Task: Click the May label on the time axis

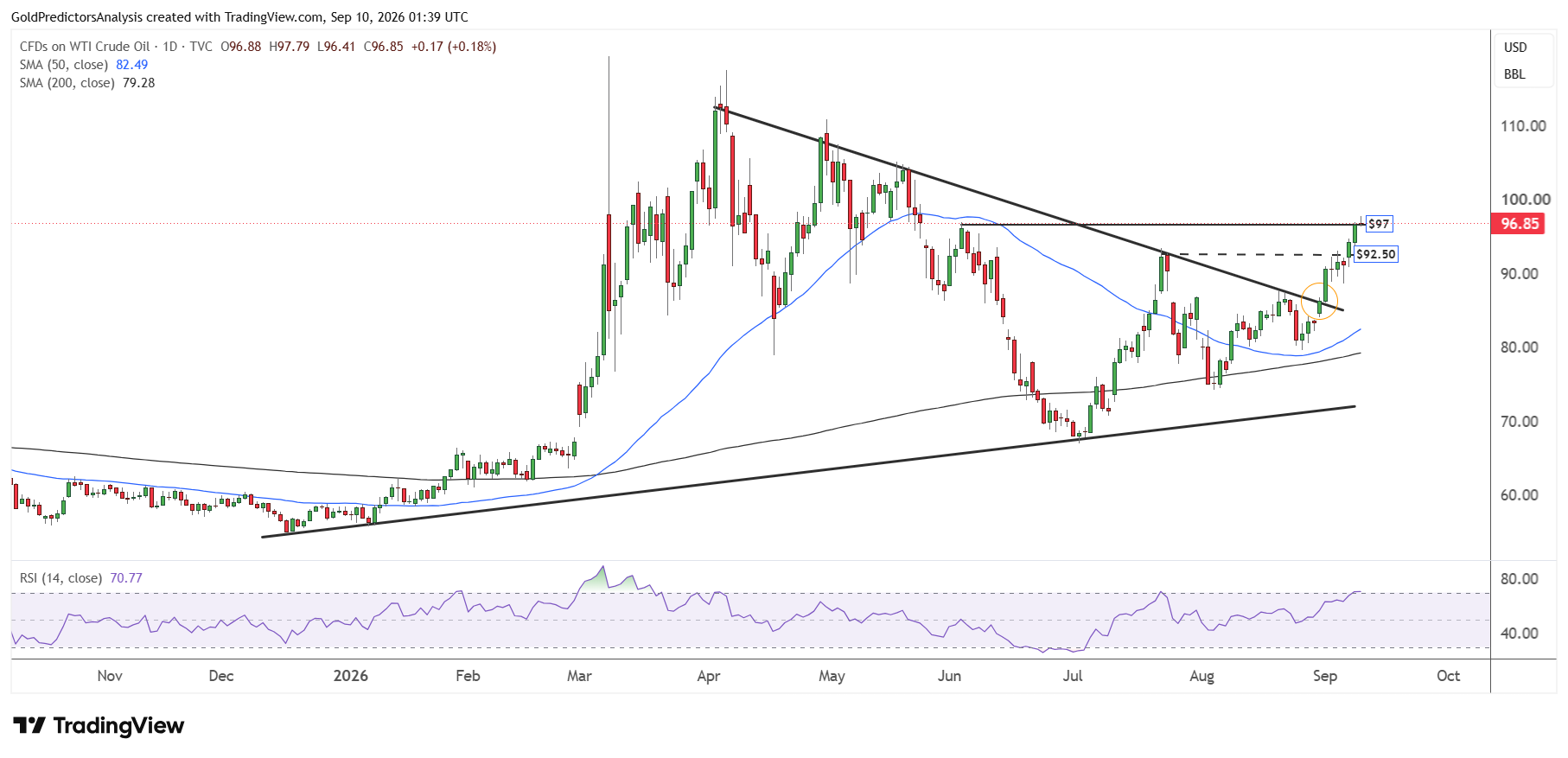Action: pyautogui.click(x=832, y=676)
